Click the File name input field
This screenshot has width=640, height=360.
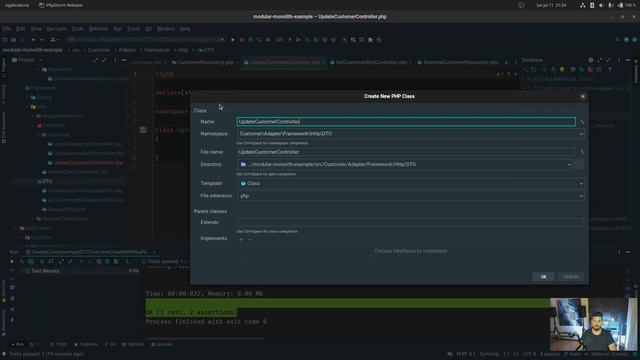click(406, 152)
